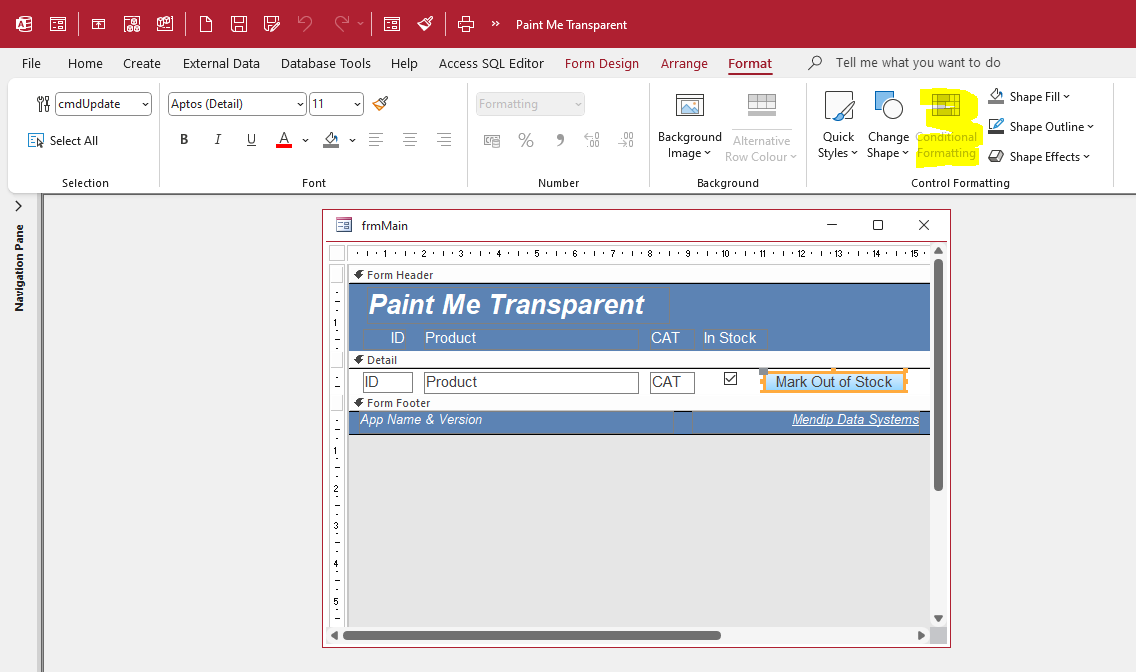Switch to the Form Design tab
This screenshot has width=1136, height=672.
click(x=601, y=64)
